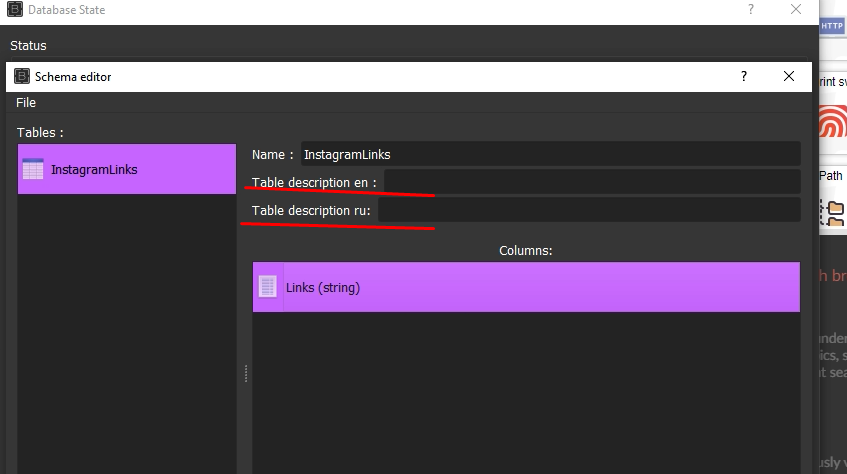The image size is (847, 474).
Task: Click the Schema editor window logo icon
Action: click(21, 76)
